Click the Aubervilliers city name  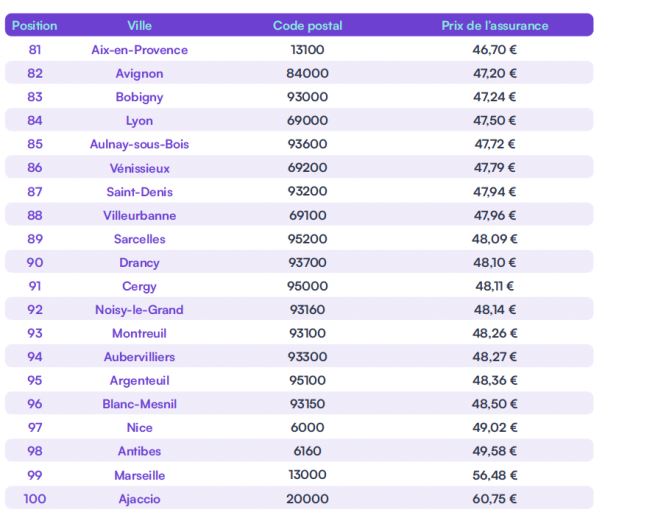click(x=139, y=357)
